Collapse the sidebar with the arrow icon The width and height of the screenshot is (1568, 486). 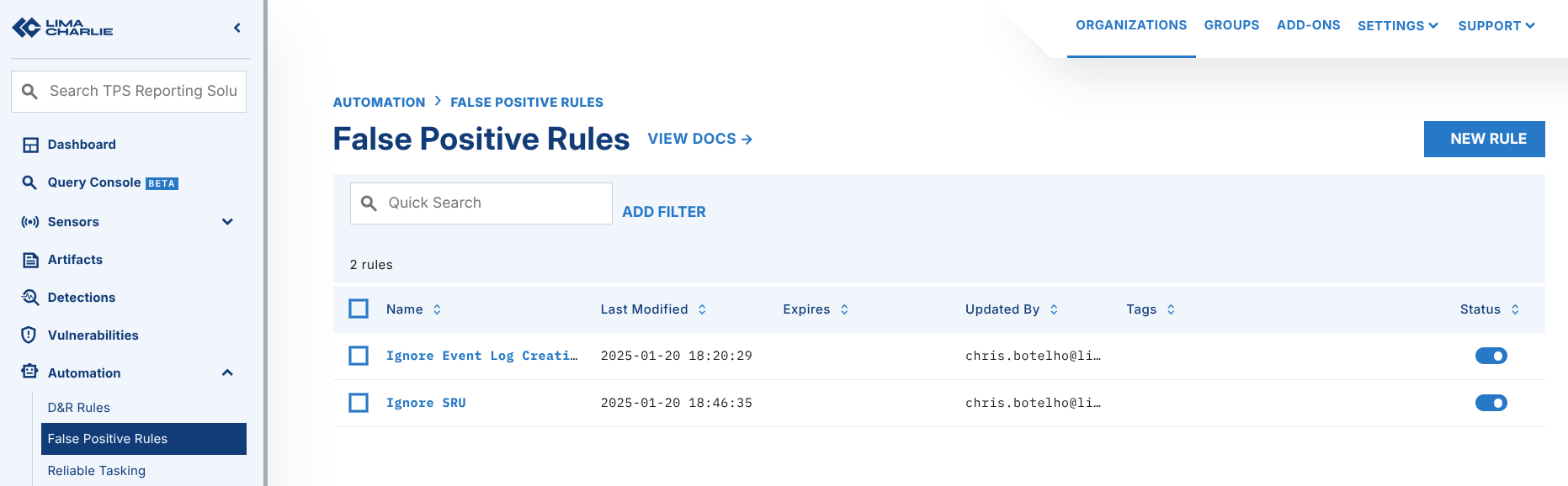237,28
